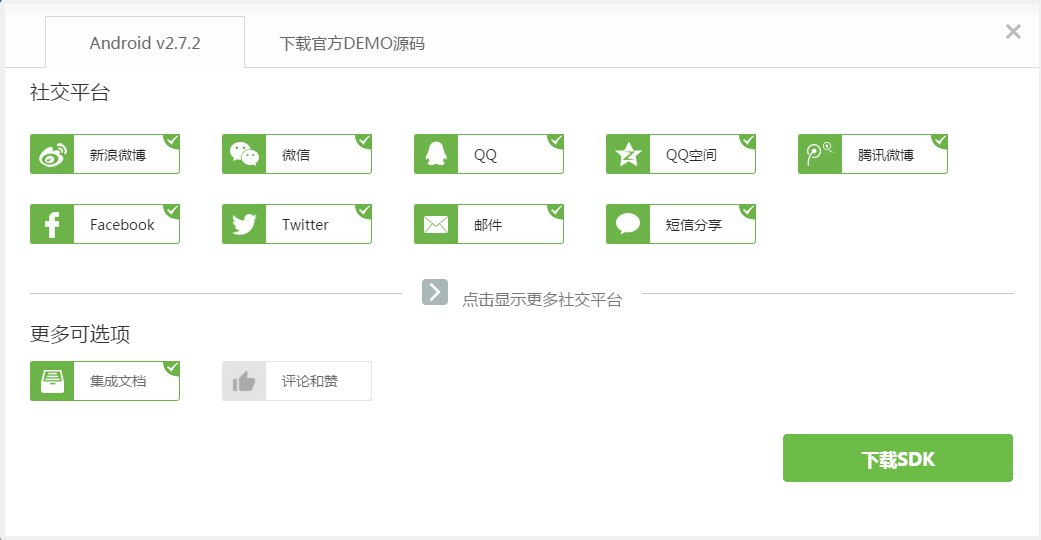The width and height of the screenshot is (1041, 540).
Task: Open the 下载官方DEMO源码 tab
Action: (x=352, y=44)
